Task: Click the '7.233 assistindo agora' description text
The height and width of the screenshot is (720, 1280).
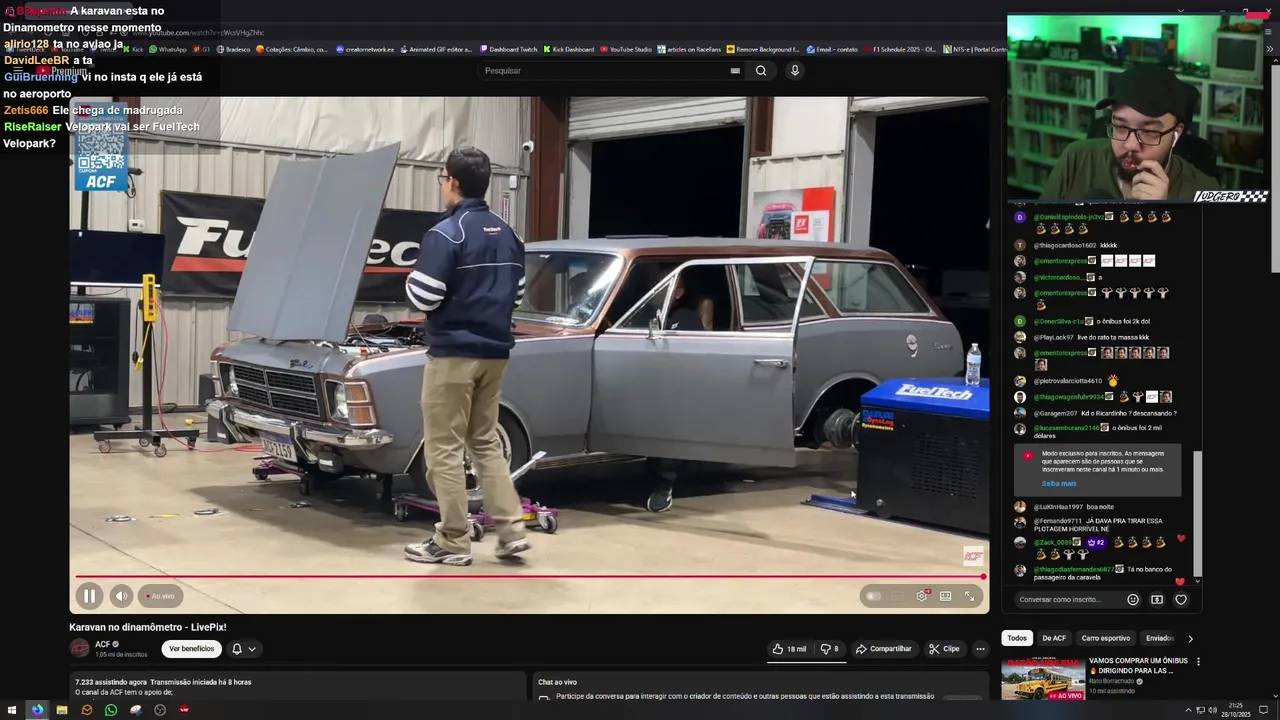Action: pyautogui.click(x=111, y=682)
